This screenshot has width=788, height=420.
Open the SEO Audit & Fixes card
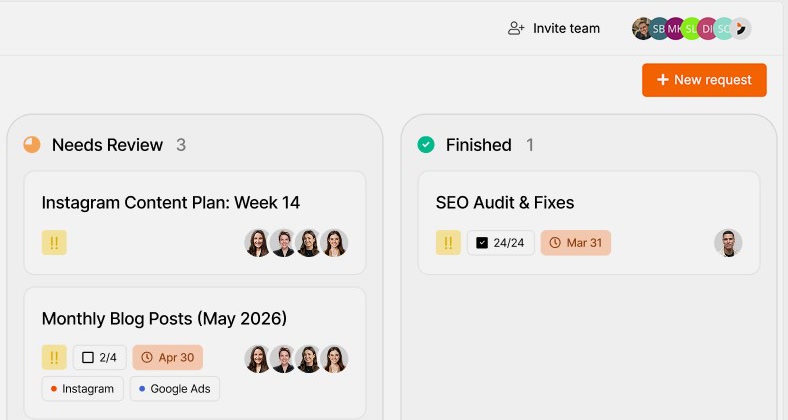(x=588, y=223)
